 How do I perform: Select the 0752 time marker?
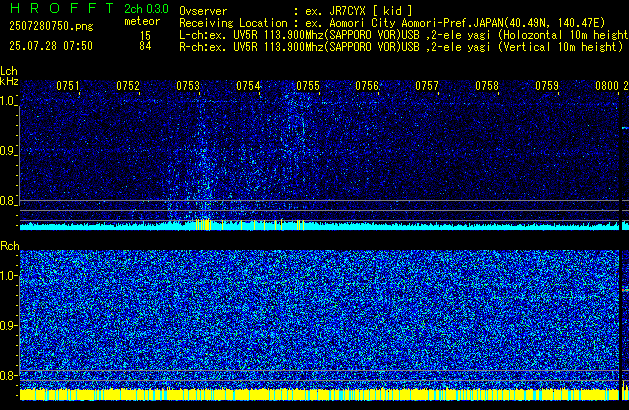[x=128, y=86]
